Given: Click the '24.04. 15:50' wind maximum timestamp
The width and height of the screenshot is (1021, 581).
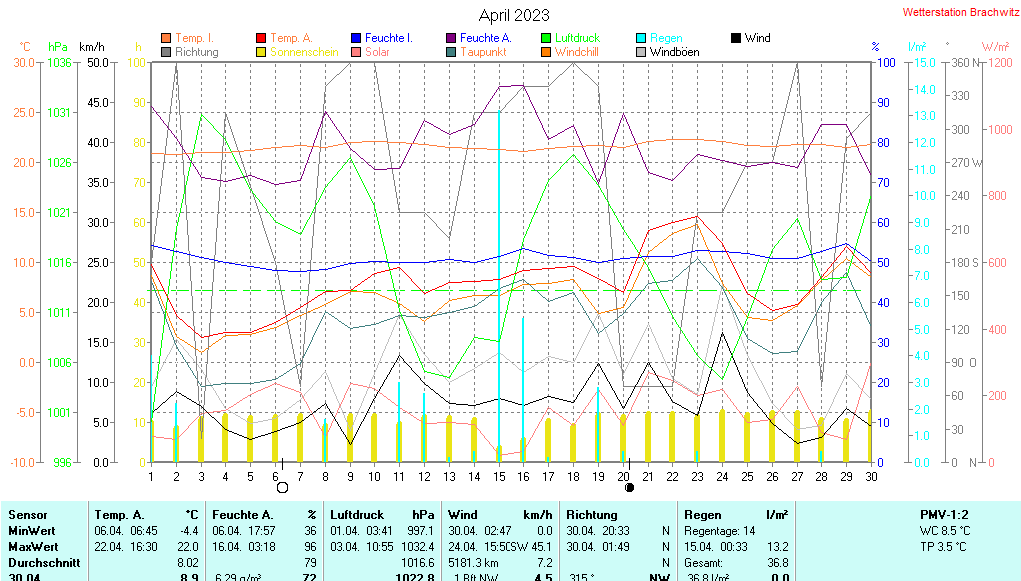Looking at the screenshot, I should pos(479,547).
